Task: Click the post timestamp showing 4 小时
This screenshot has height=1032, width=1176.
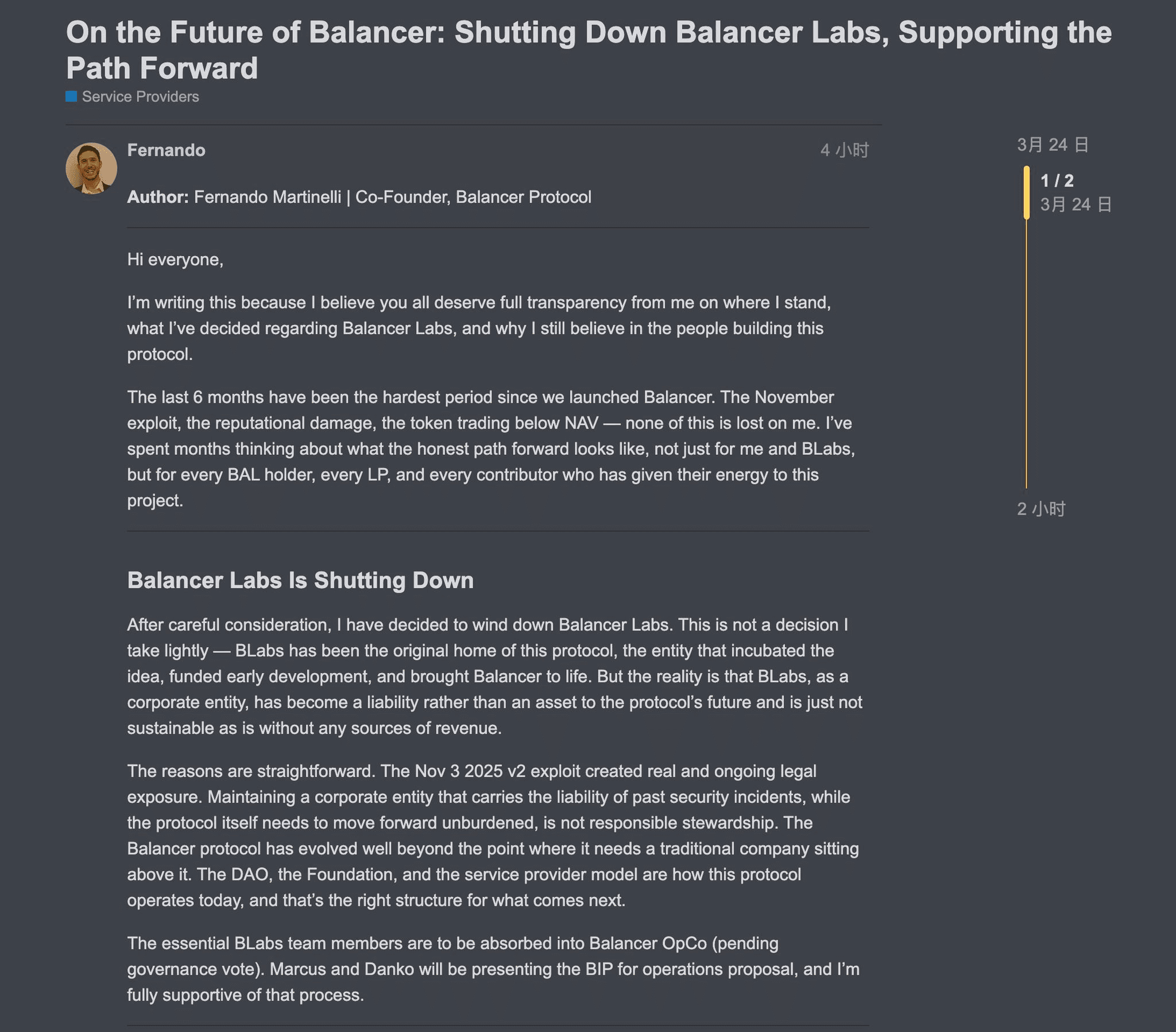Action: 844,150
